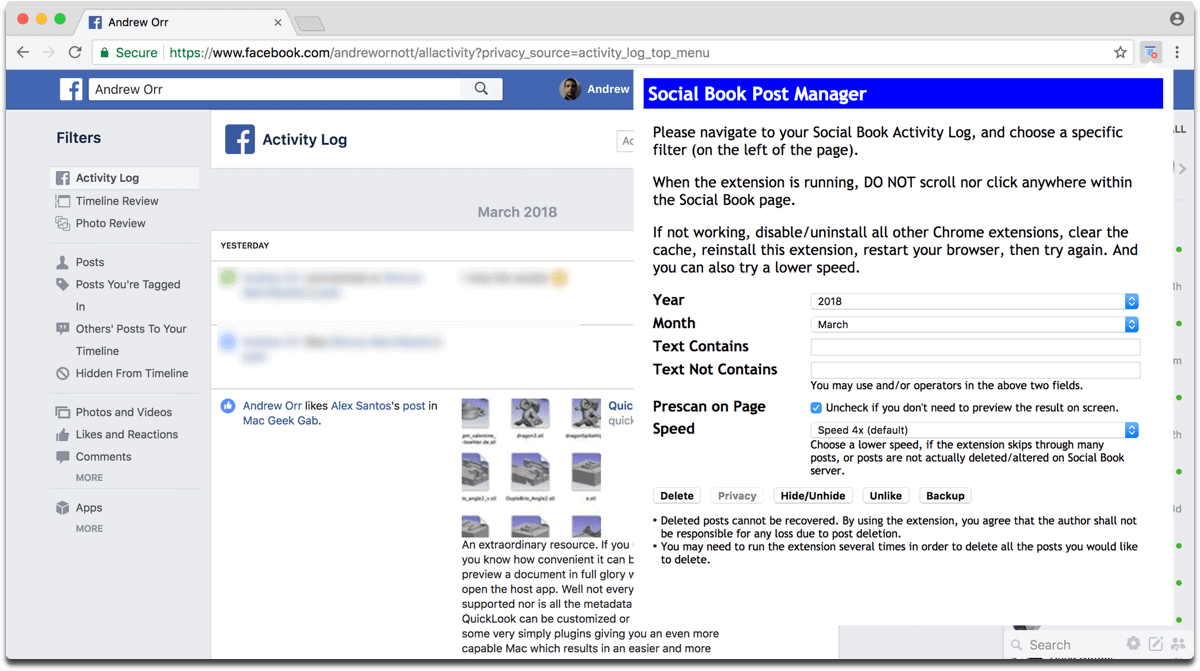
Task: Open the Mac Geek Gab link
Action: [281, 421]
